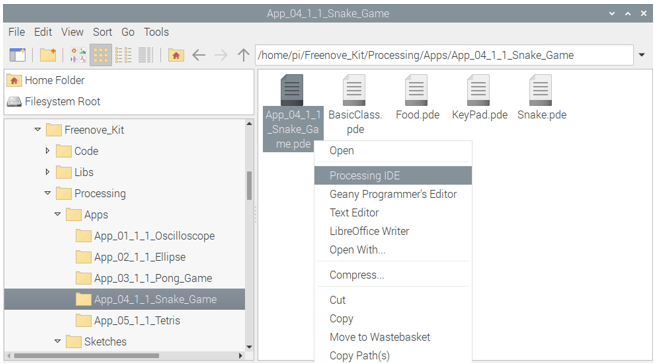This screenshot has width=655, height=363.
Task: Select the BasicClass.pde file
Action: click(355, 104)
